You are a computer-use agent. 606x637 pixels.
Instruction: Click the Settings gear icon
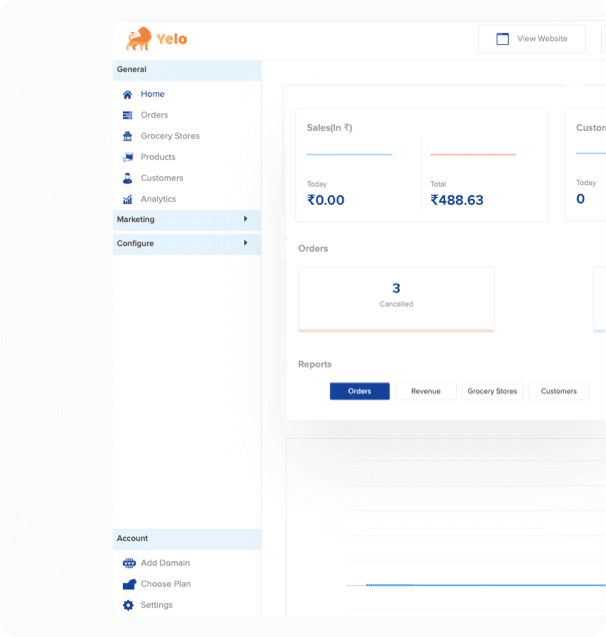[128, 605]
